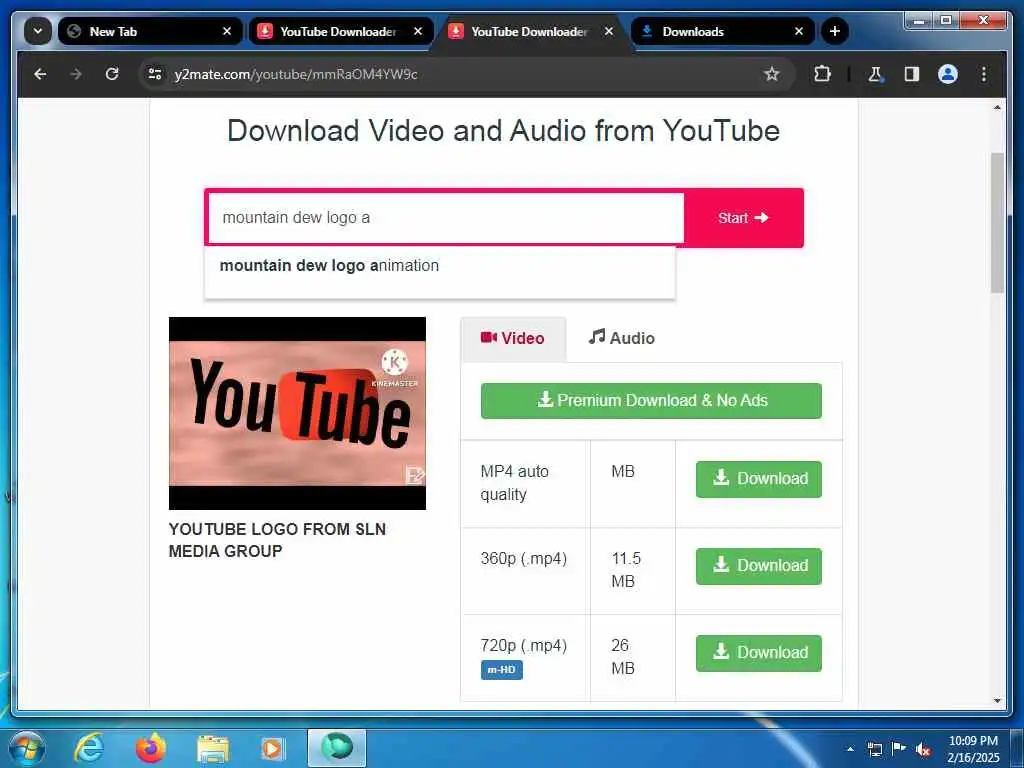
Task: Close the first YouTube Downloader tab
Action: 418,31
